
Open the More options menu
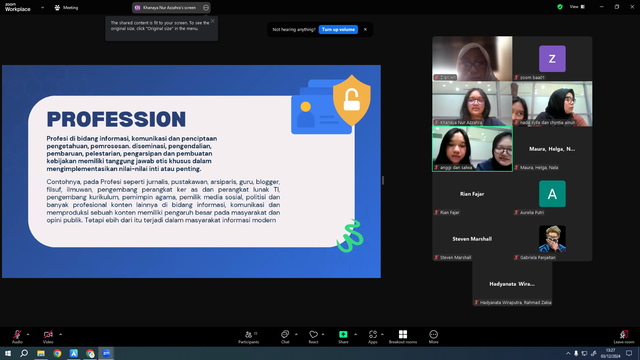click(433, 337)
